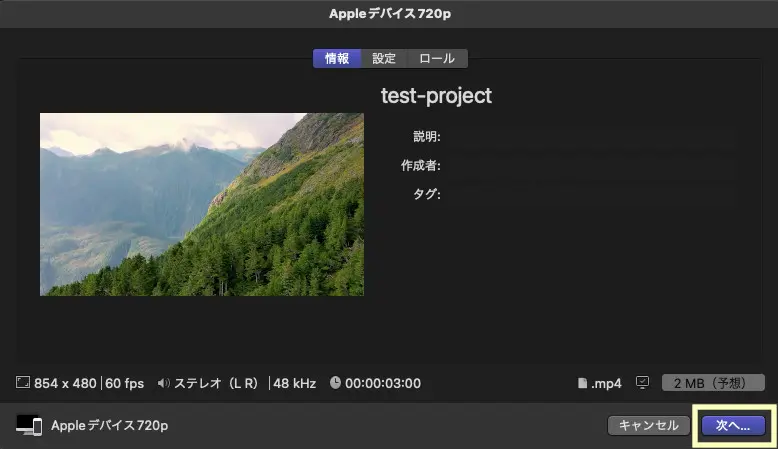Click the キャンセル button
This screenshot has width=778, height=449.
(x=648, y=425)
